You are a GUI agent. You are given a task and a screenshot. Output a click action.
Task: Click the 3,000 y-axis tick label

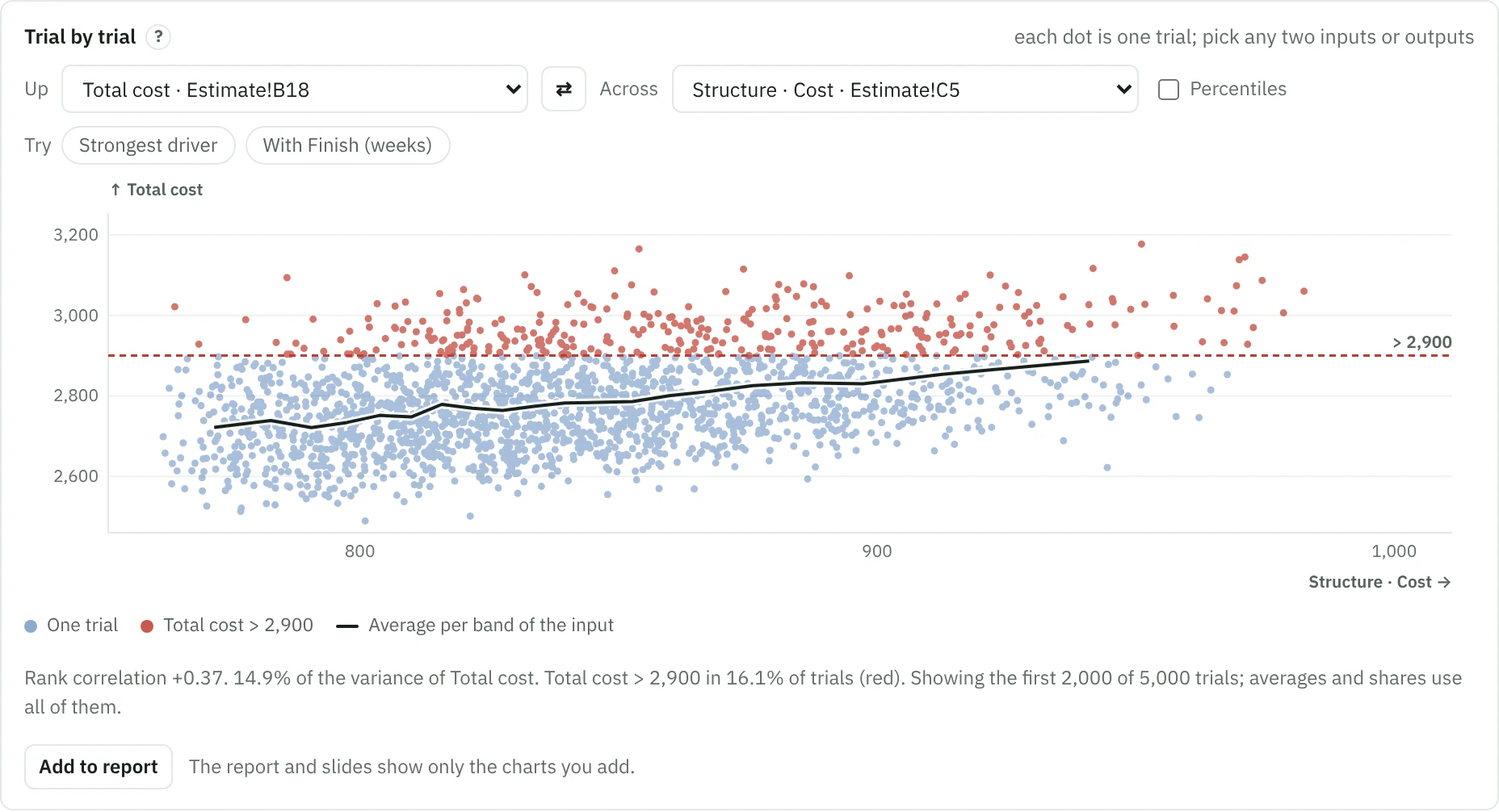[76, 316]
